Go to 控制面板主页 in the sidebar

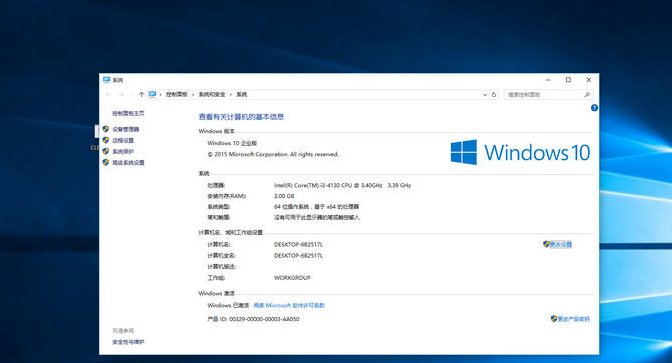[128, 113]
